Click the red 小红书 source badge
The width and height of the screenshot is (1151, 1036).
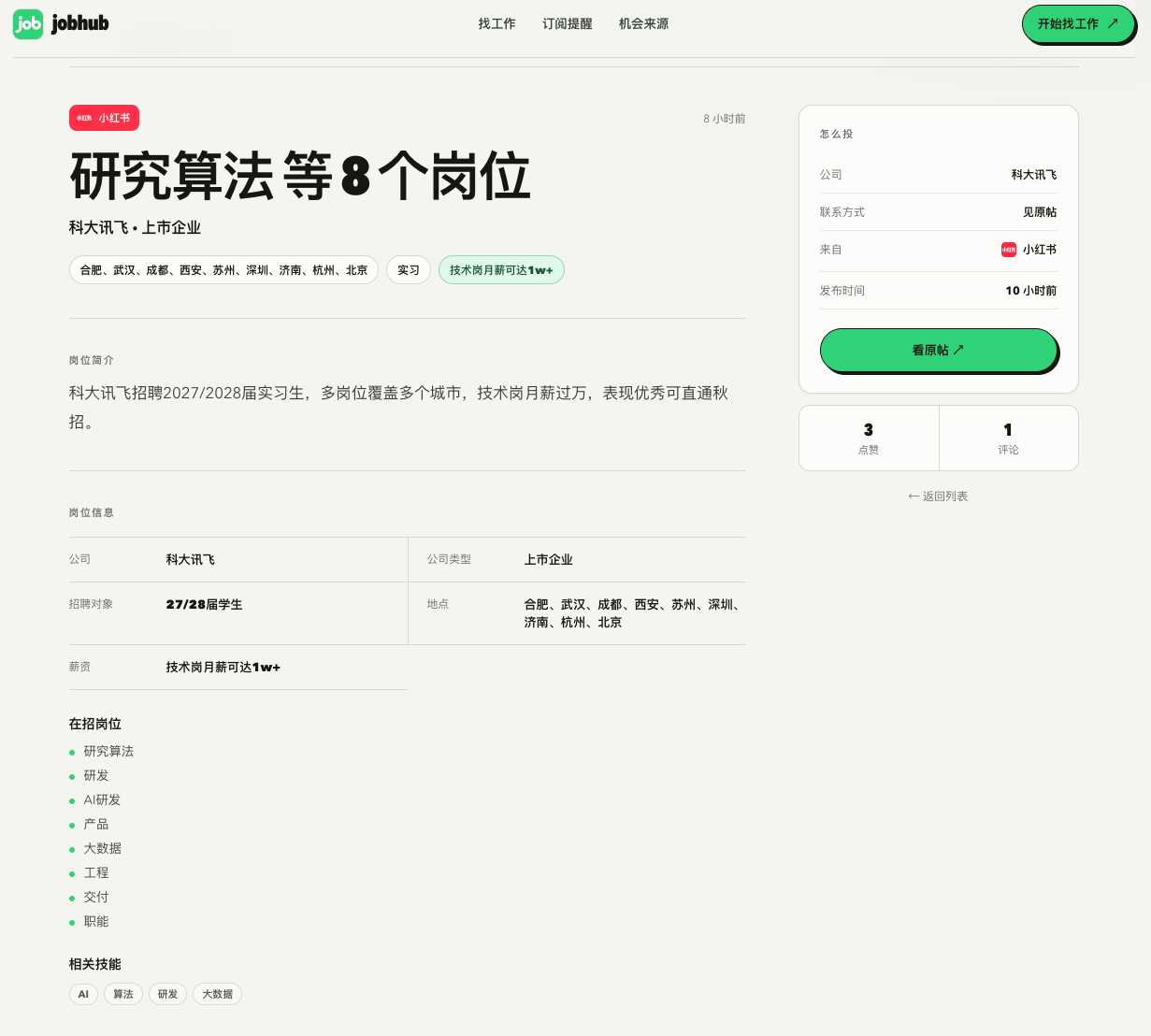tap(104, 118)
